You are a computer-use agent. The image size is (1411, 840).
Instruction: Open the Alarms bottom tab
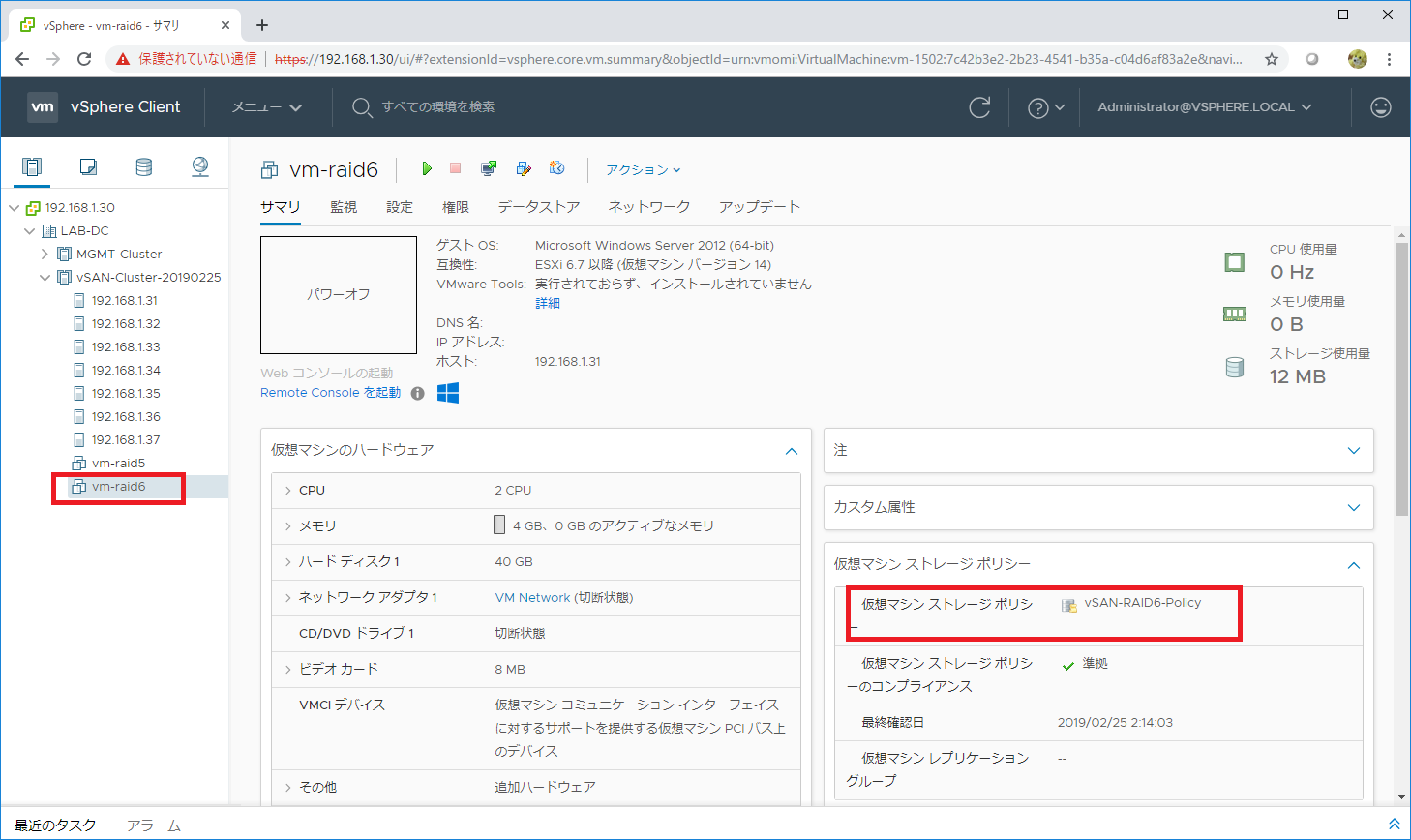tap(154, 825)
